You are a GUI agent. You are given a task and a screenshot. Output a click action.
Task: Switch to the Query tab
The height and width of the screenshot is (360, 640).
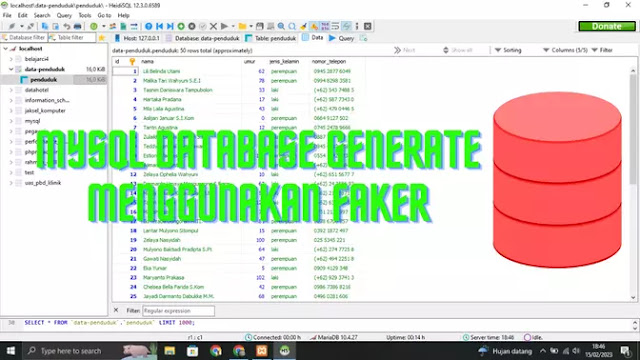tap(342, 38)
